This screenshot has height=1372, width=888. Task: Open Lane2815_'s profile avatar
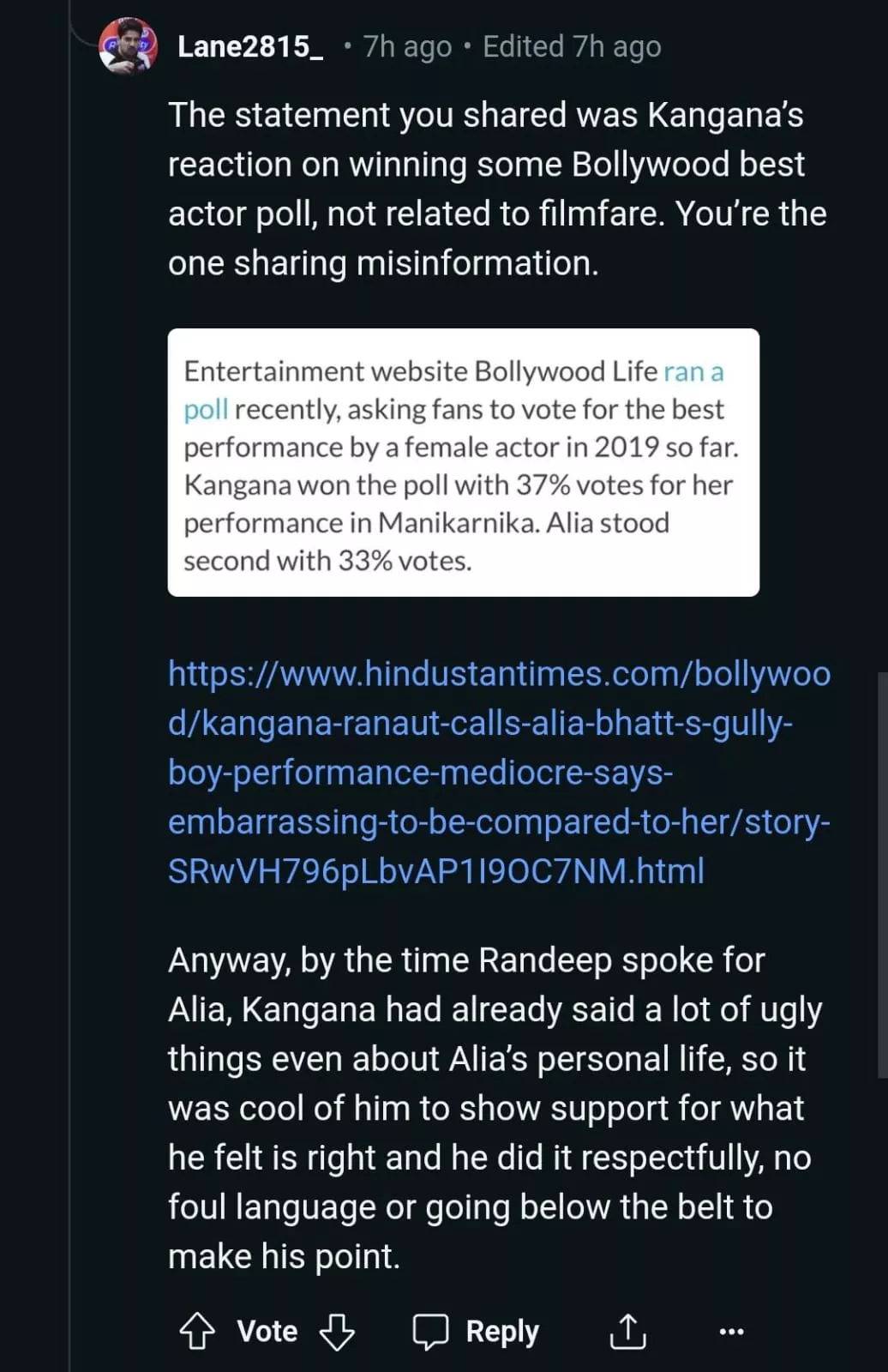pos(129,46)
